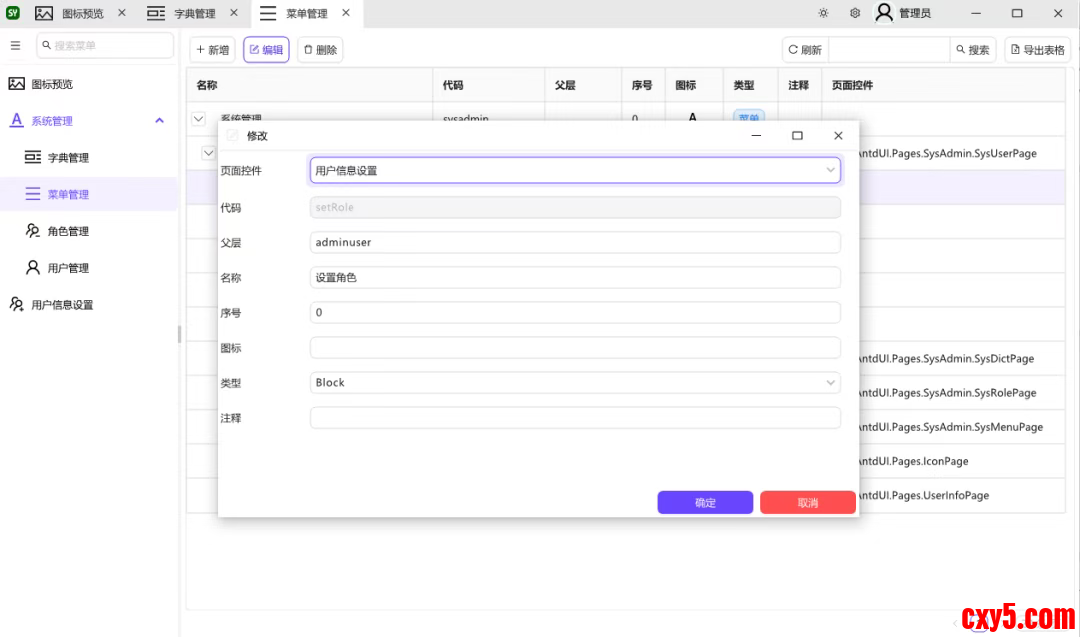This screenshot has width=1080, height=637.
Task: Cancel the dialog with 取消
Action: click(x=807, y=502)
